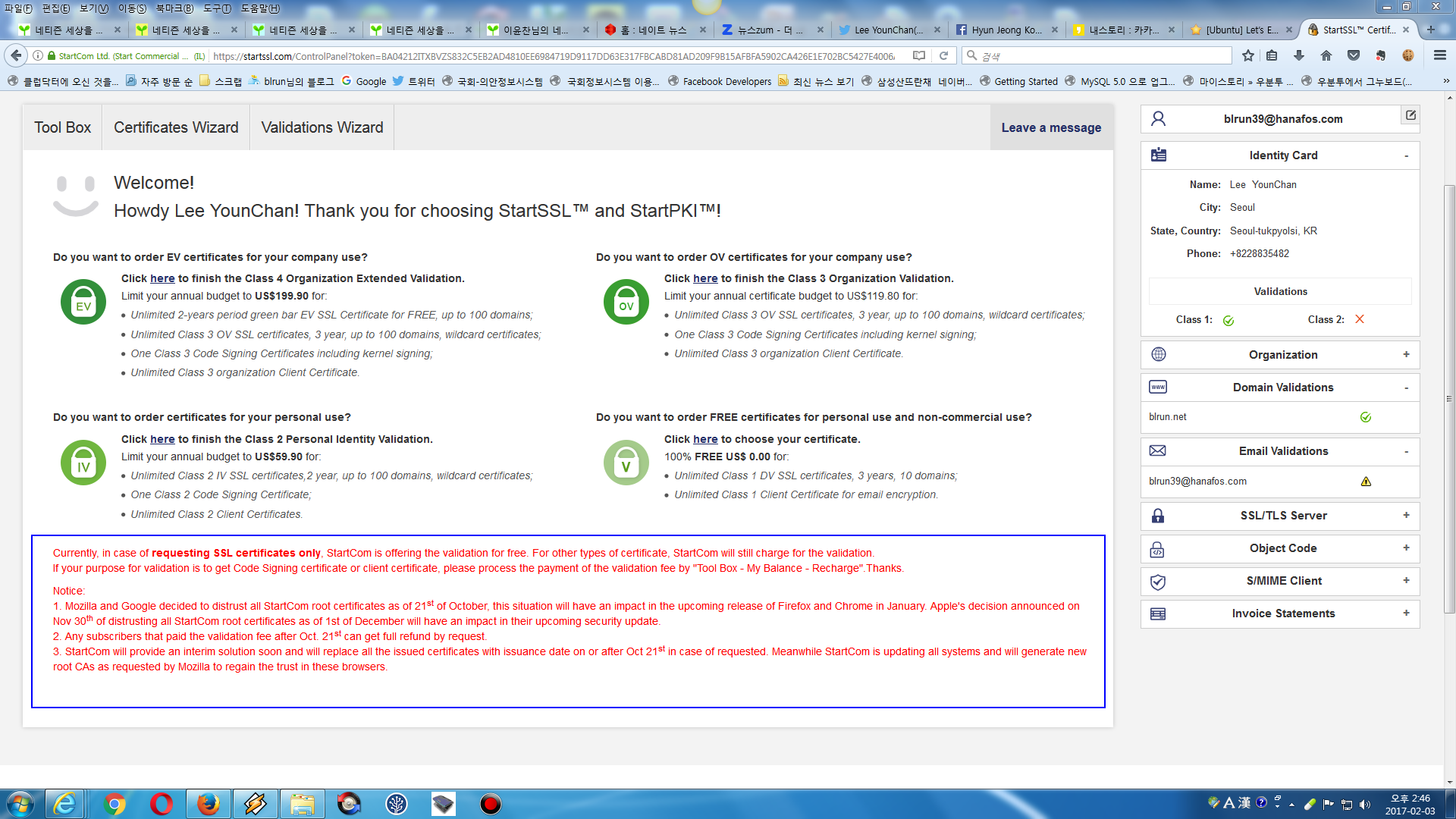Screen dimensions: 1456x819
Task: Click 'here' link to choose free certificate
Action: 705,439
